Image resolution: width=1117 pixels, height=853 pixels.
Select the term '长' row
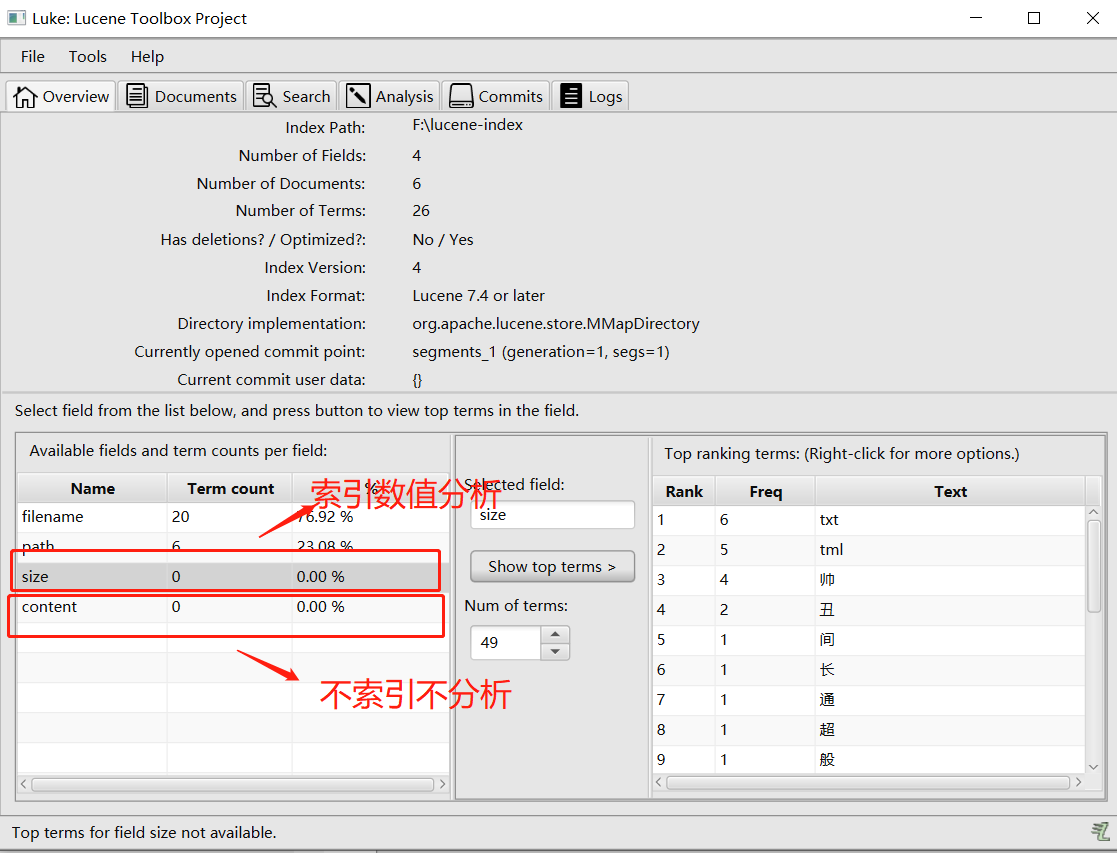click(869, 670)
